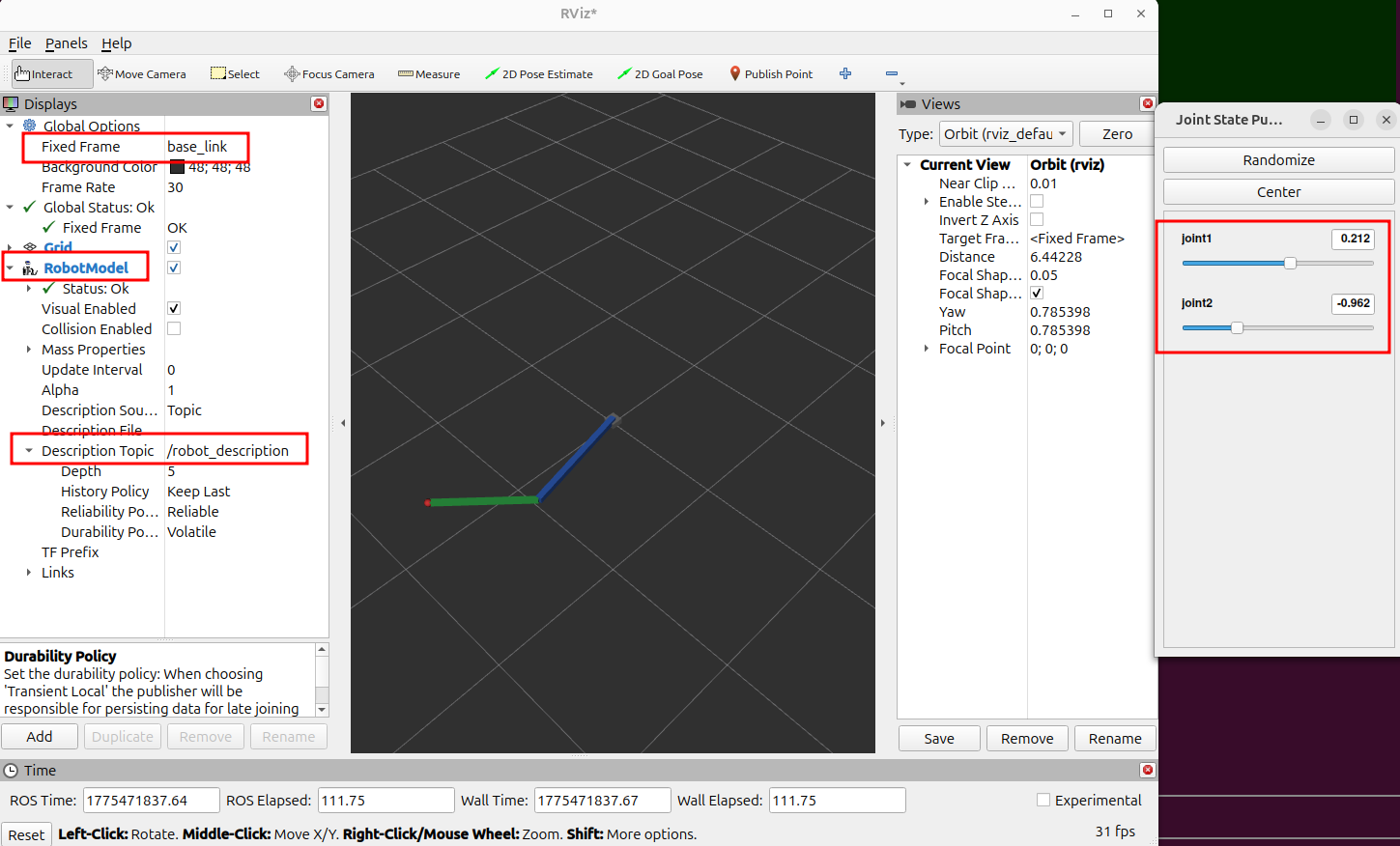Viewport: 1400px width, 846px height.
Task: Click the Randomize button
Action: point(1278,160)
